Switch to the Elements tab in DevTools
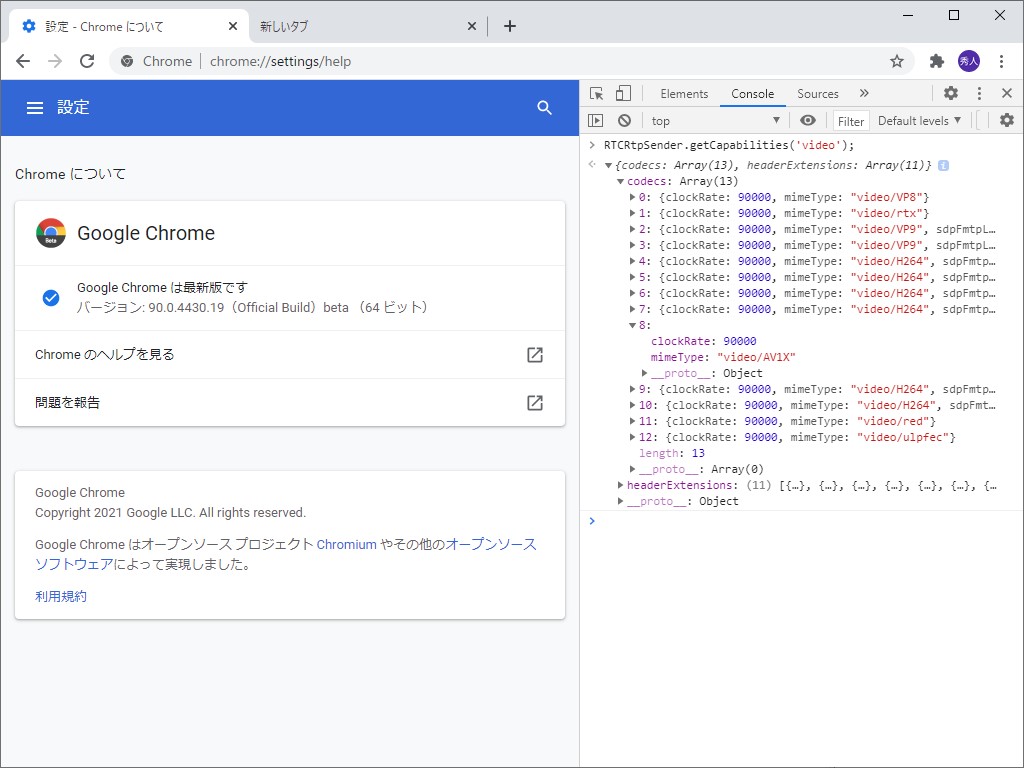The height and width of the screenshot is (768, 1024). [x=683, y=93]
